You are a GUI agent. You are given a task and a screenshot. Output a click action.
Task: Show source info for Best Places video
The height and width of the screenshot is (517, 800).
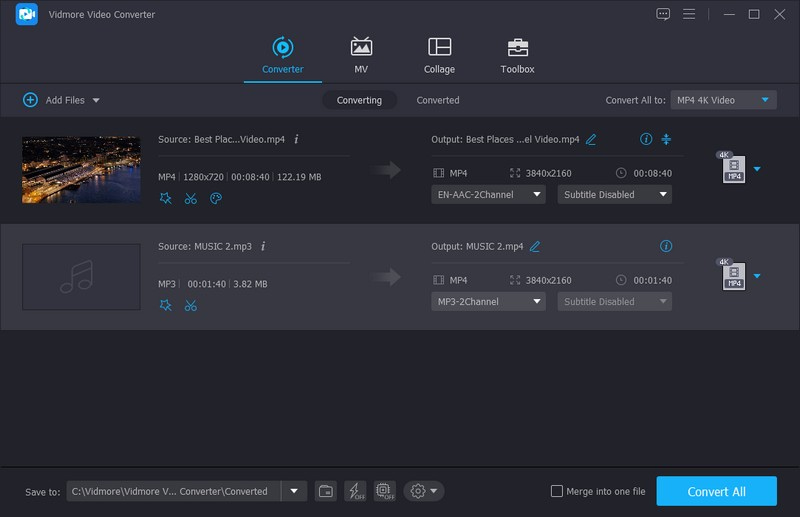point(296,139)
